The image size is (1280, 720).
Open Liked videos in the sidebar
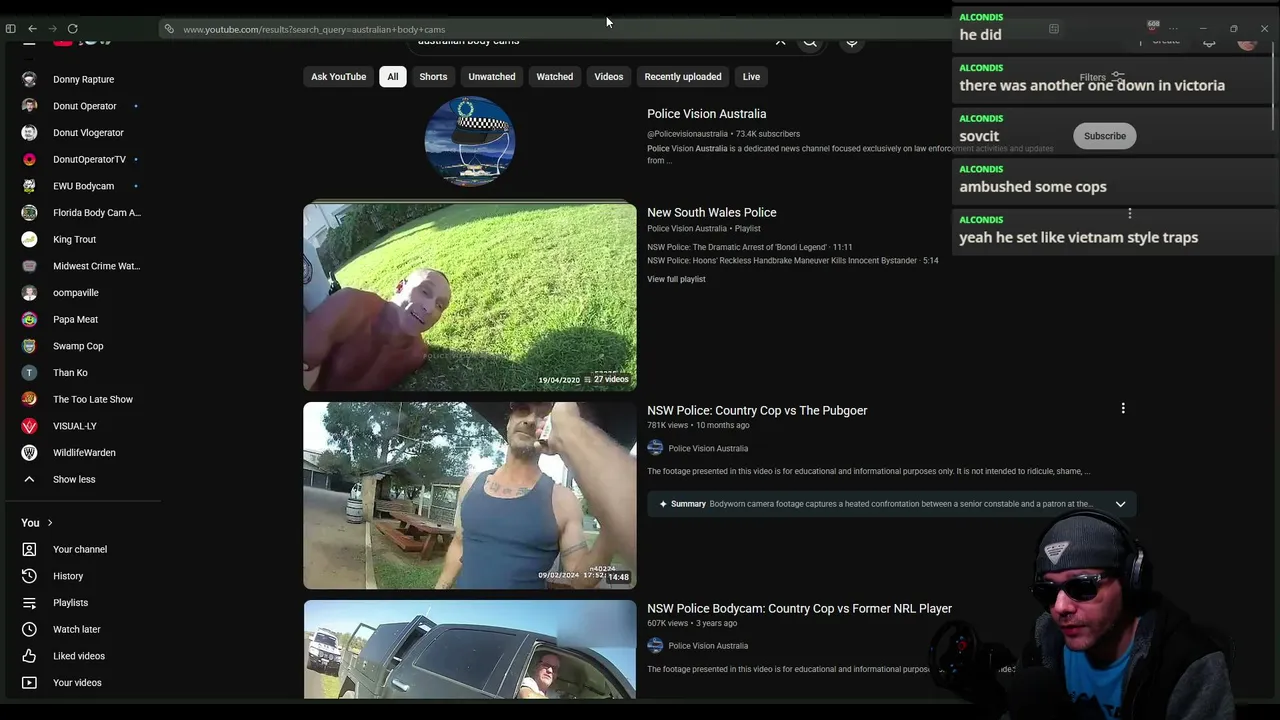[78, 656]
